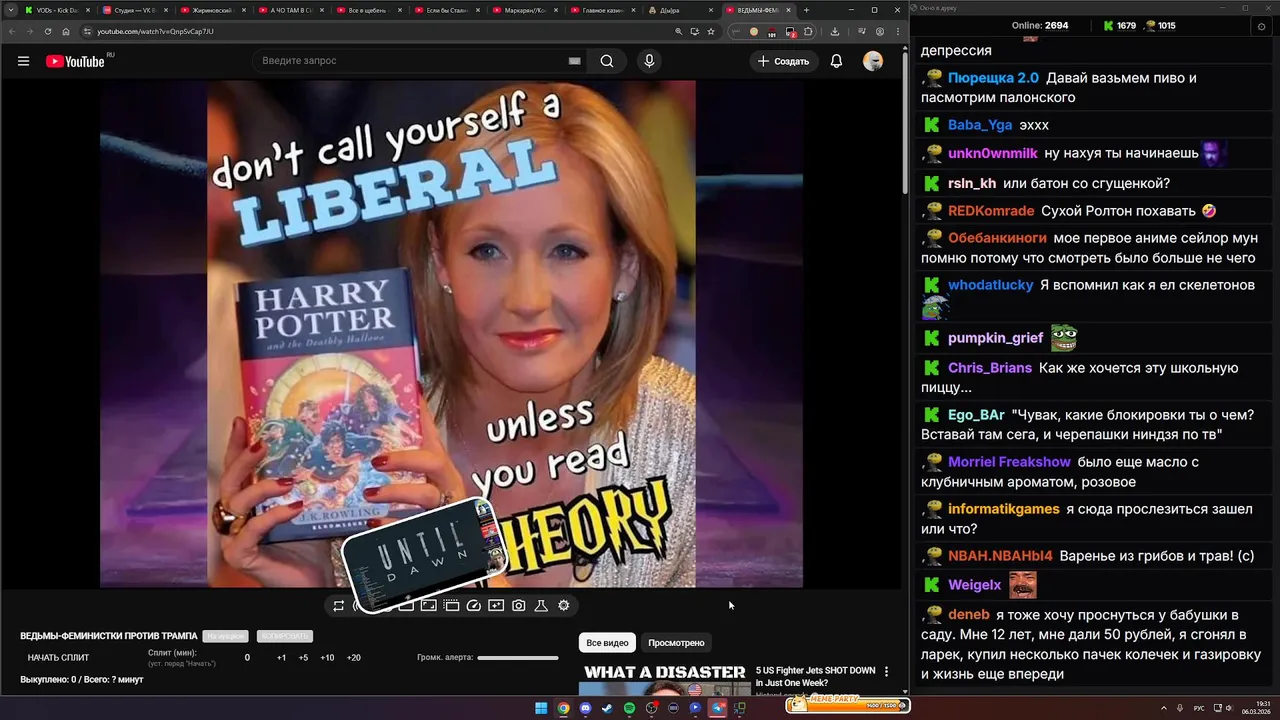Open the browser tab search dropdown arrow
Image resolution: width=1280 pixels, height=720 pixels.
[10, 10]
